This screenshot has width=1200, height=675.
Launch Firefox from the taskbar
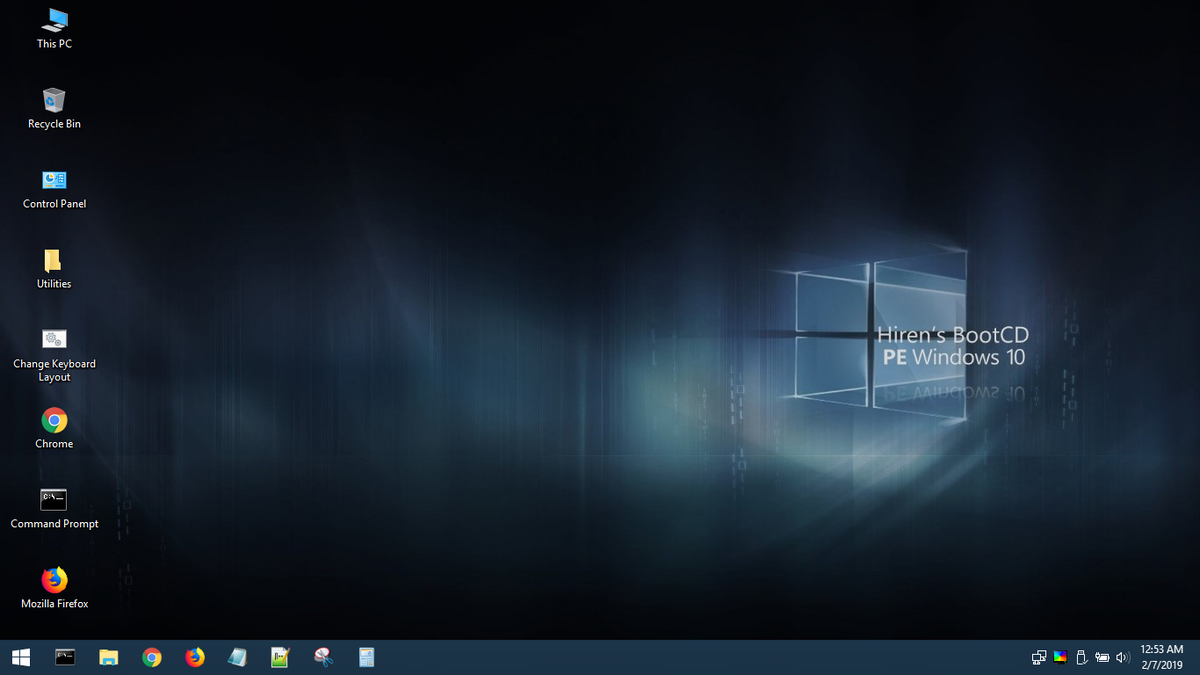click(x=195, y=657)
